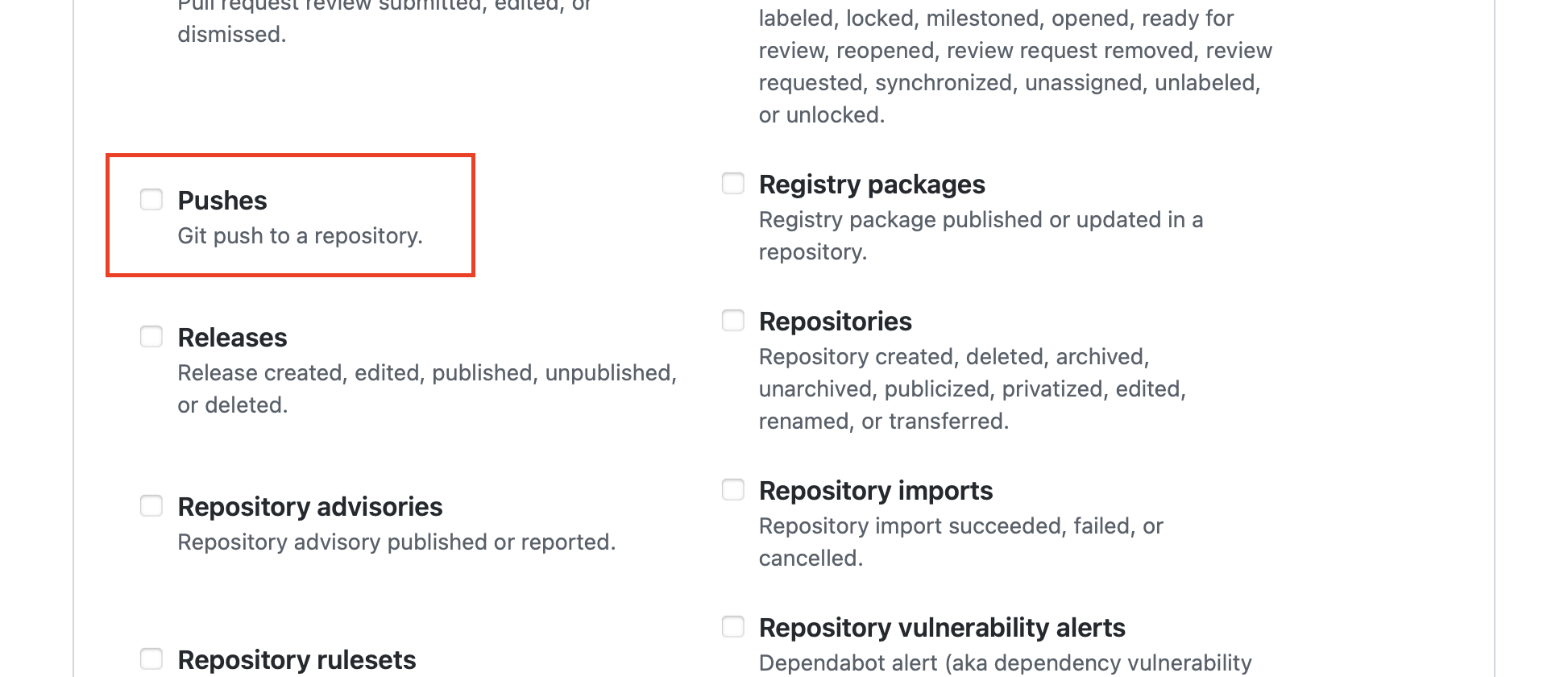This screenshot has height=677, width=1568.
Task: Click the bold Repositories label
Action: coord(836,322)
